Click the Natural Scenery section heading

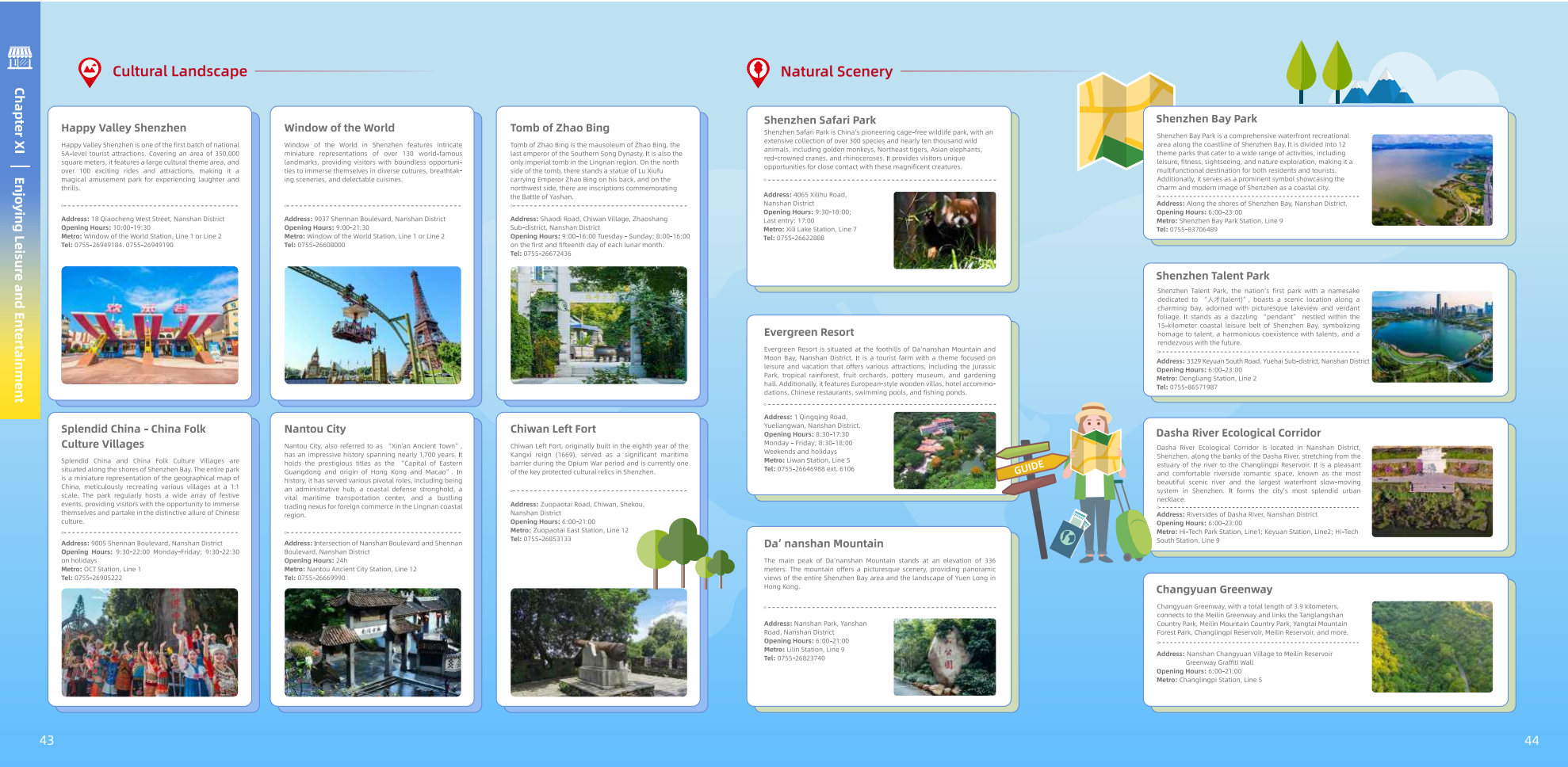click(836, 71)
